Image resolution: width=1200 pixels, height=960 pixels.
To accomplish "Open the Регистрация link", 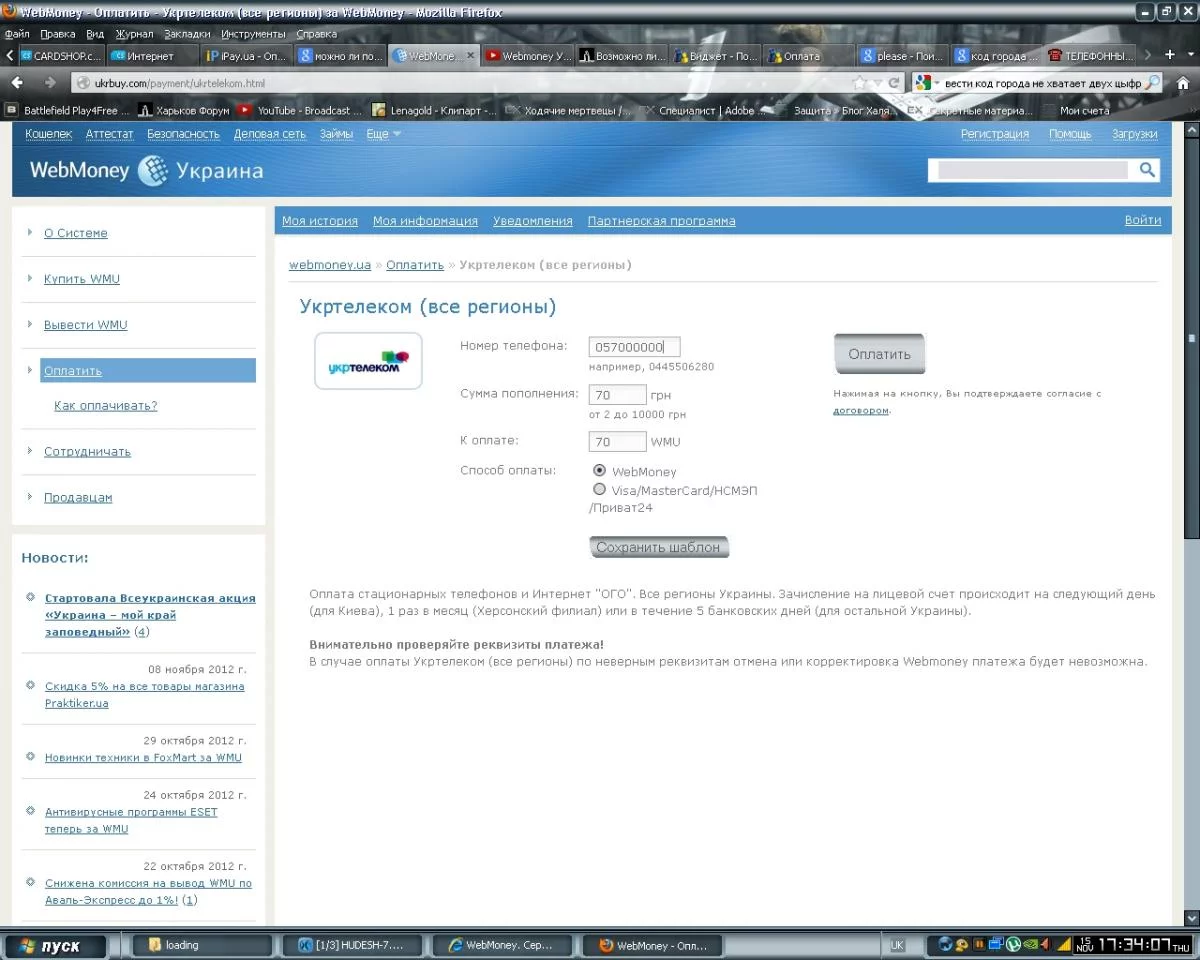I will coord(994,134).
